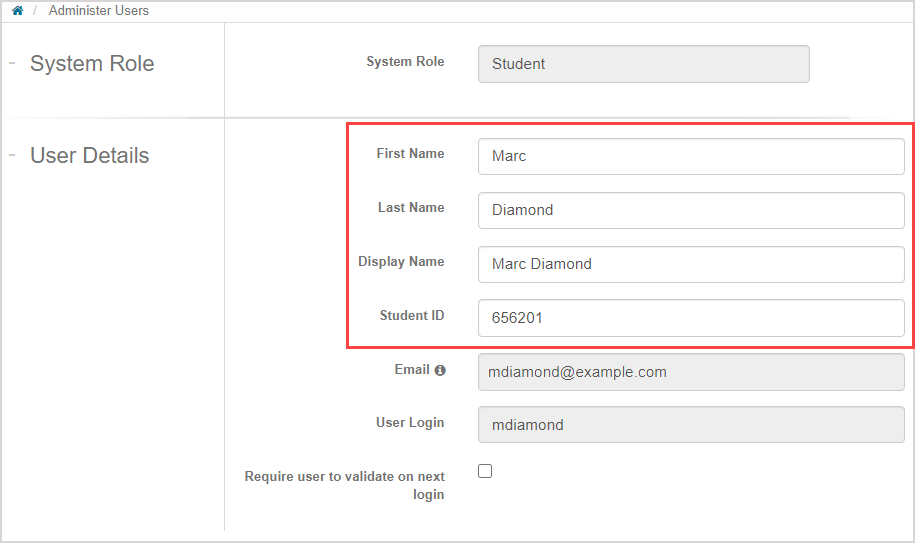
Task: Click the User Details section heading
Action: (x=89, y=156)
